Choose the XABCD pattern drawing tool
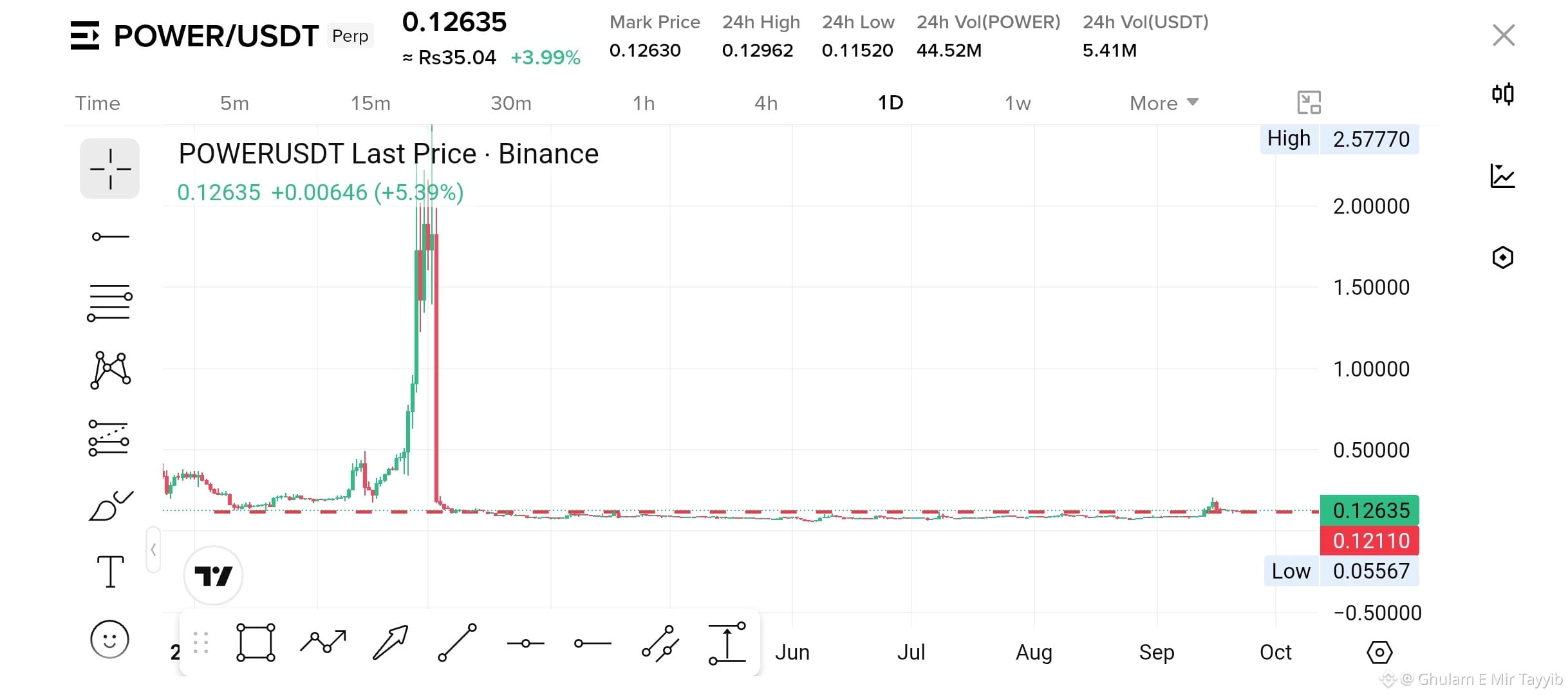The height and width of the screenshot is (695, 1568). pyautogui.click(x=110, y=370)
